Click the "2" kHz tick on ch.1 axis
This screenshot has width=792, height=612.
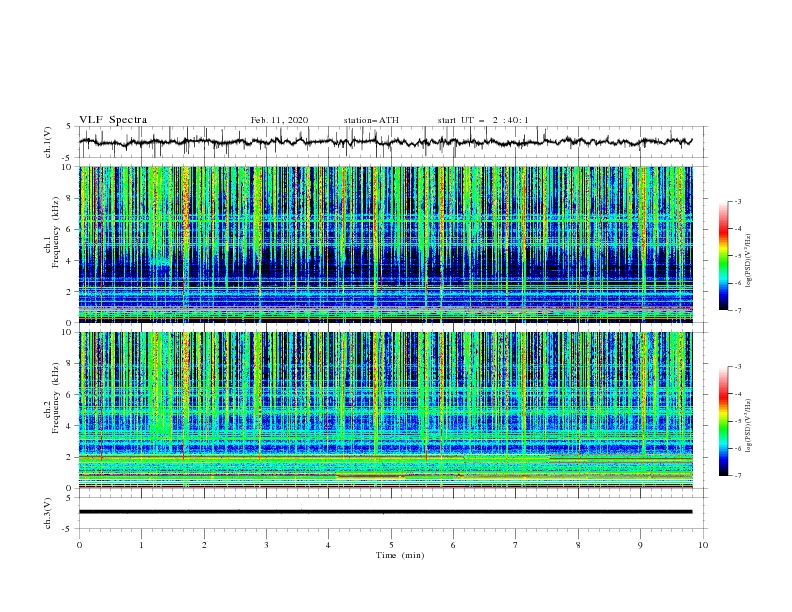pos(70,292)
